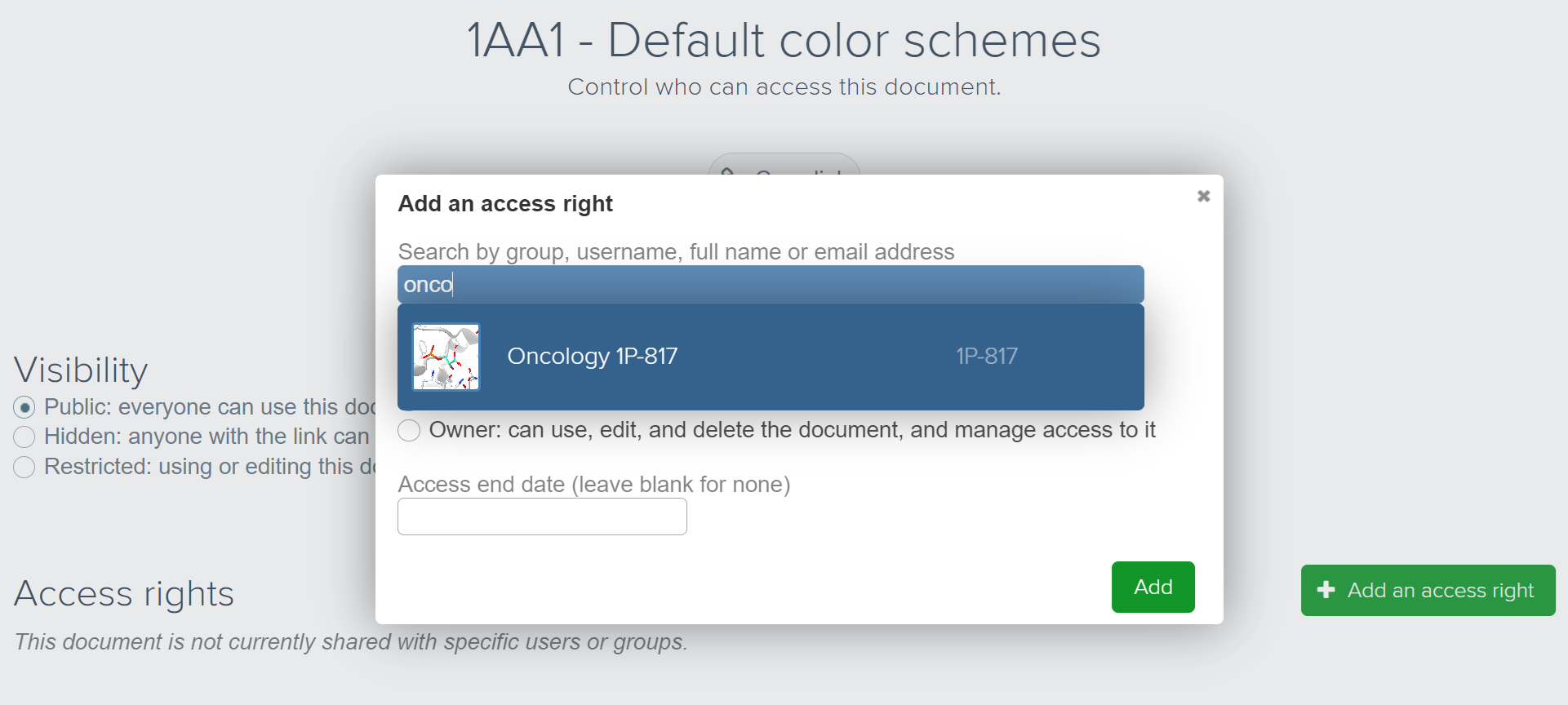Click the "Add an access right" page button
This screenshot has height=705, width=1568.
[x=1428, y=590]
